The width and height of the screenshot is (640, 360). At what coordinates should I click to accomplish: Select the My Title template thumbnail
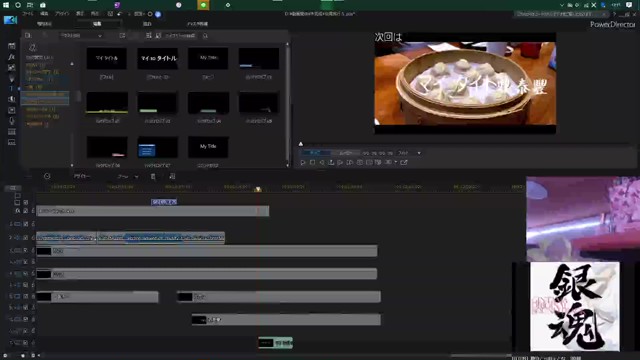coord(208,147)
